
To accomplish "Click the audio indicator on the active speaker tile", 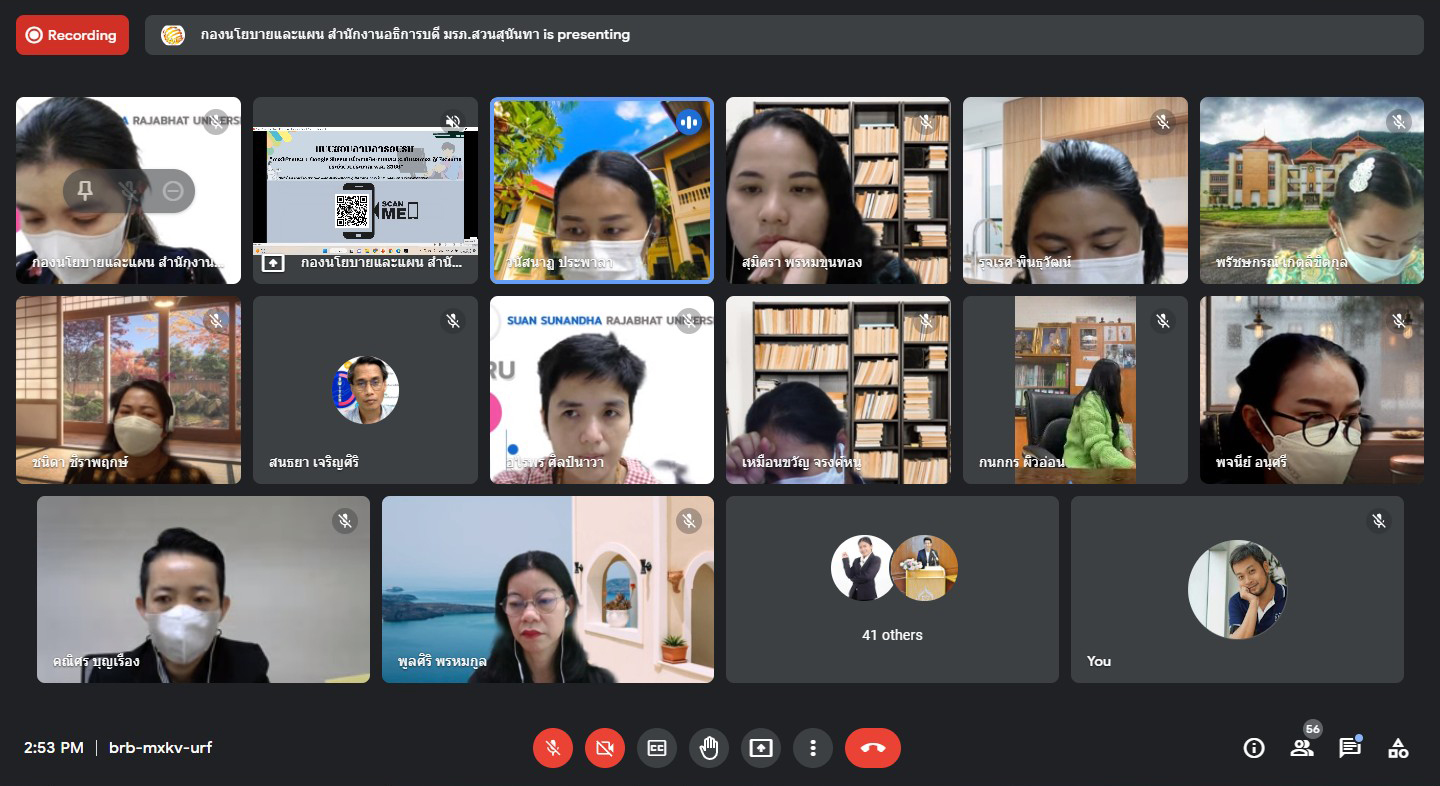I will click(688, 122).
